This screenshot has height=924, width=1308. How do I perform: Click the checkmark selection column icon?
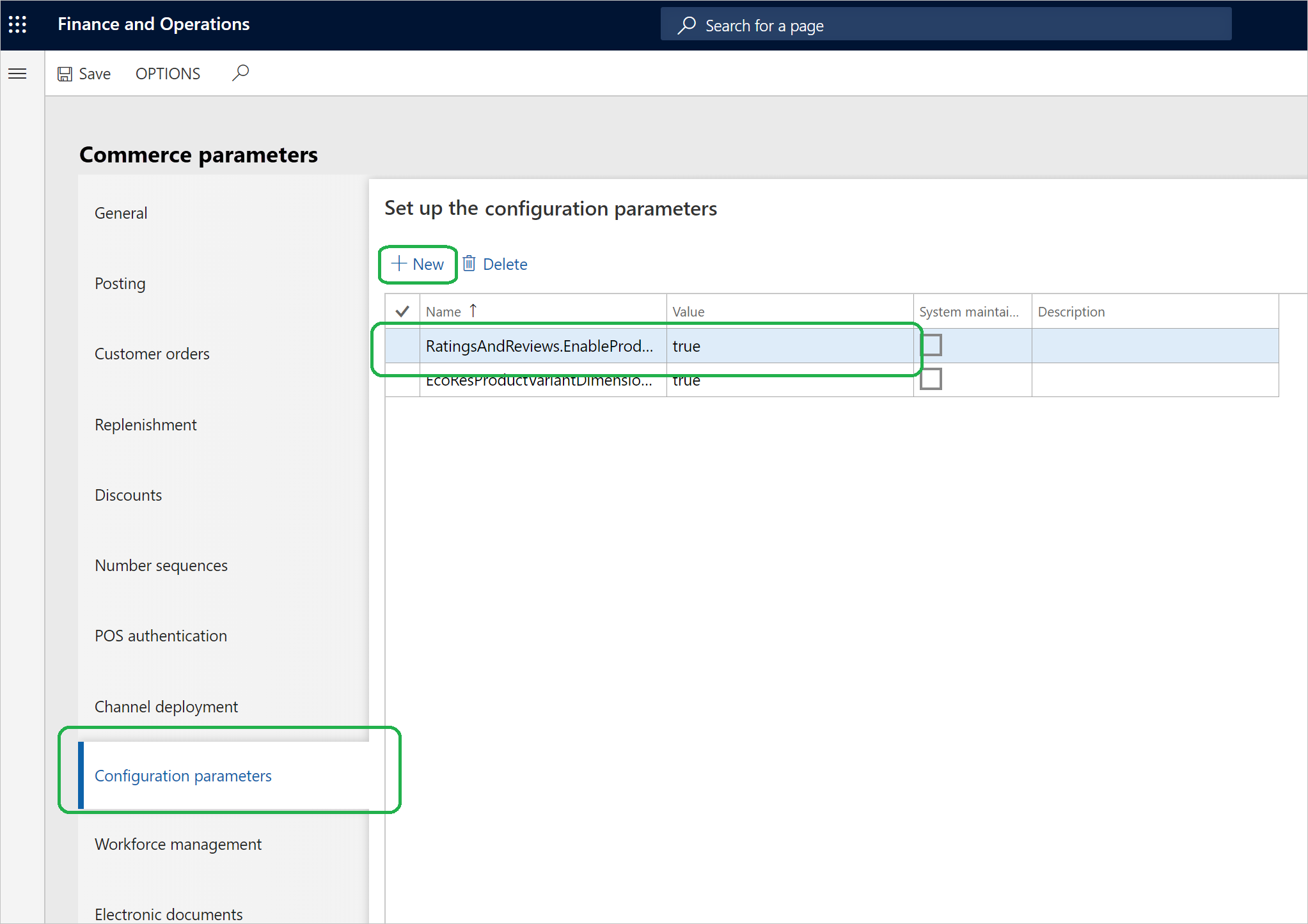402,310
